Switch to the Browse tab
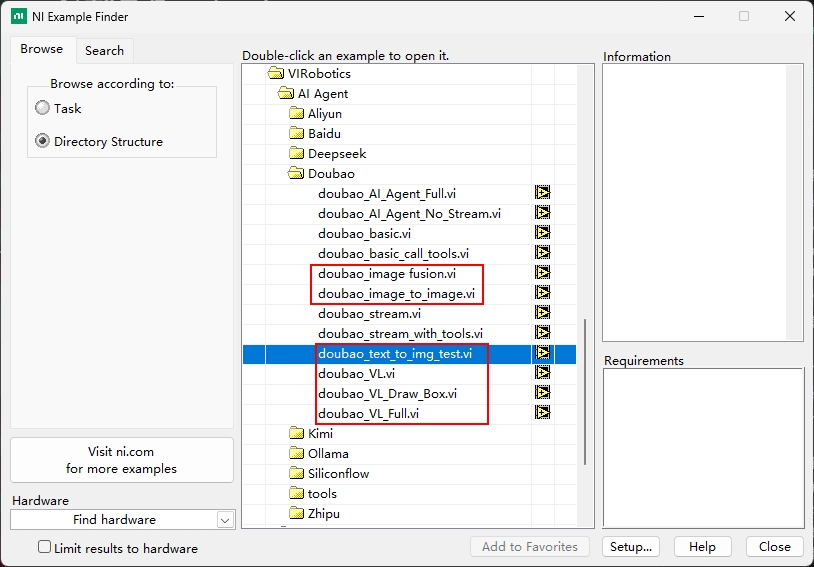Screen dimensions: 814x567 click(x=42, y=49)
